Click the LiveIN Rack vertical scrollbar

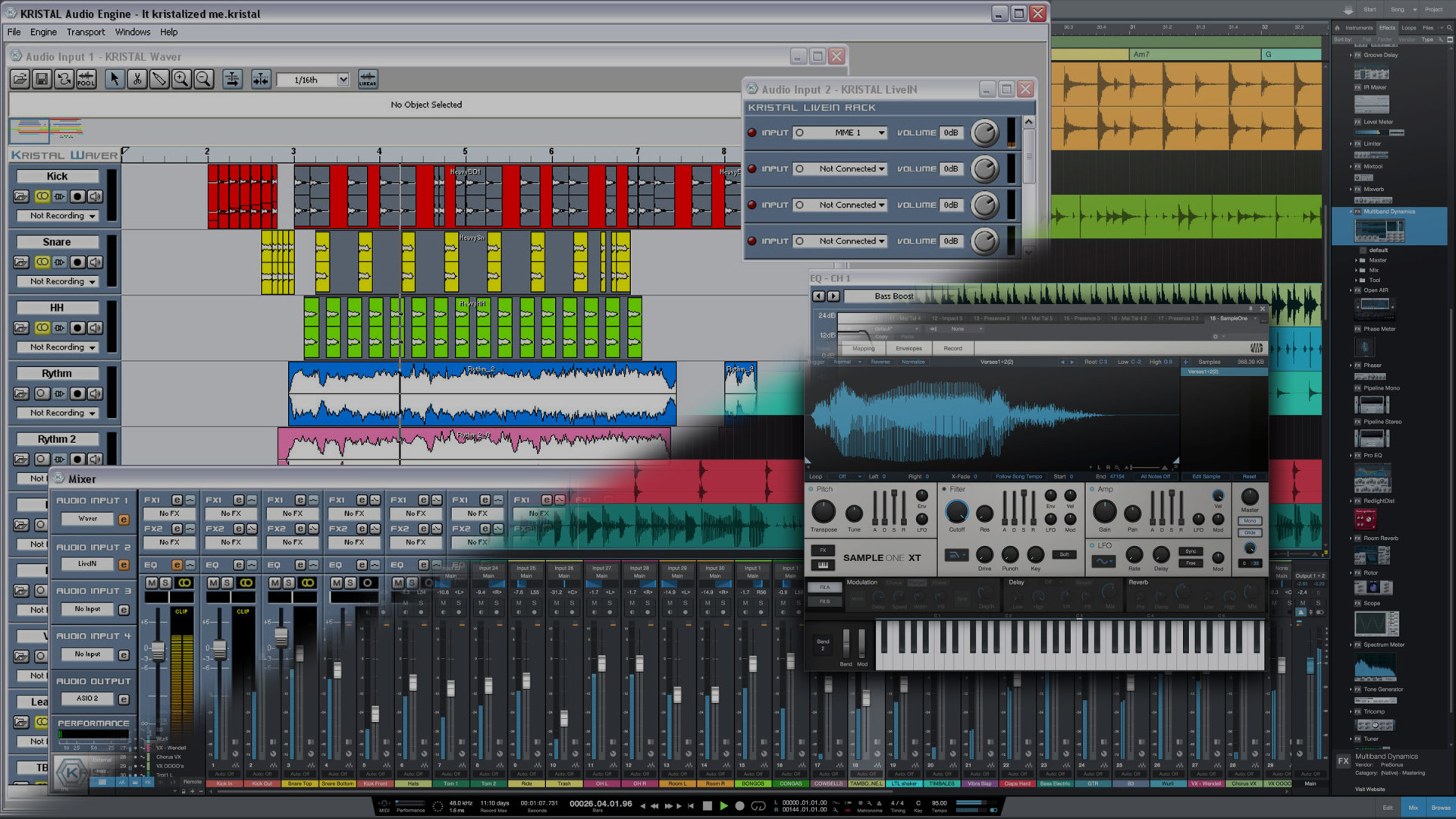tap(1029, 187)
